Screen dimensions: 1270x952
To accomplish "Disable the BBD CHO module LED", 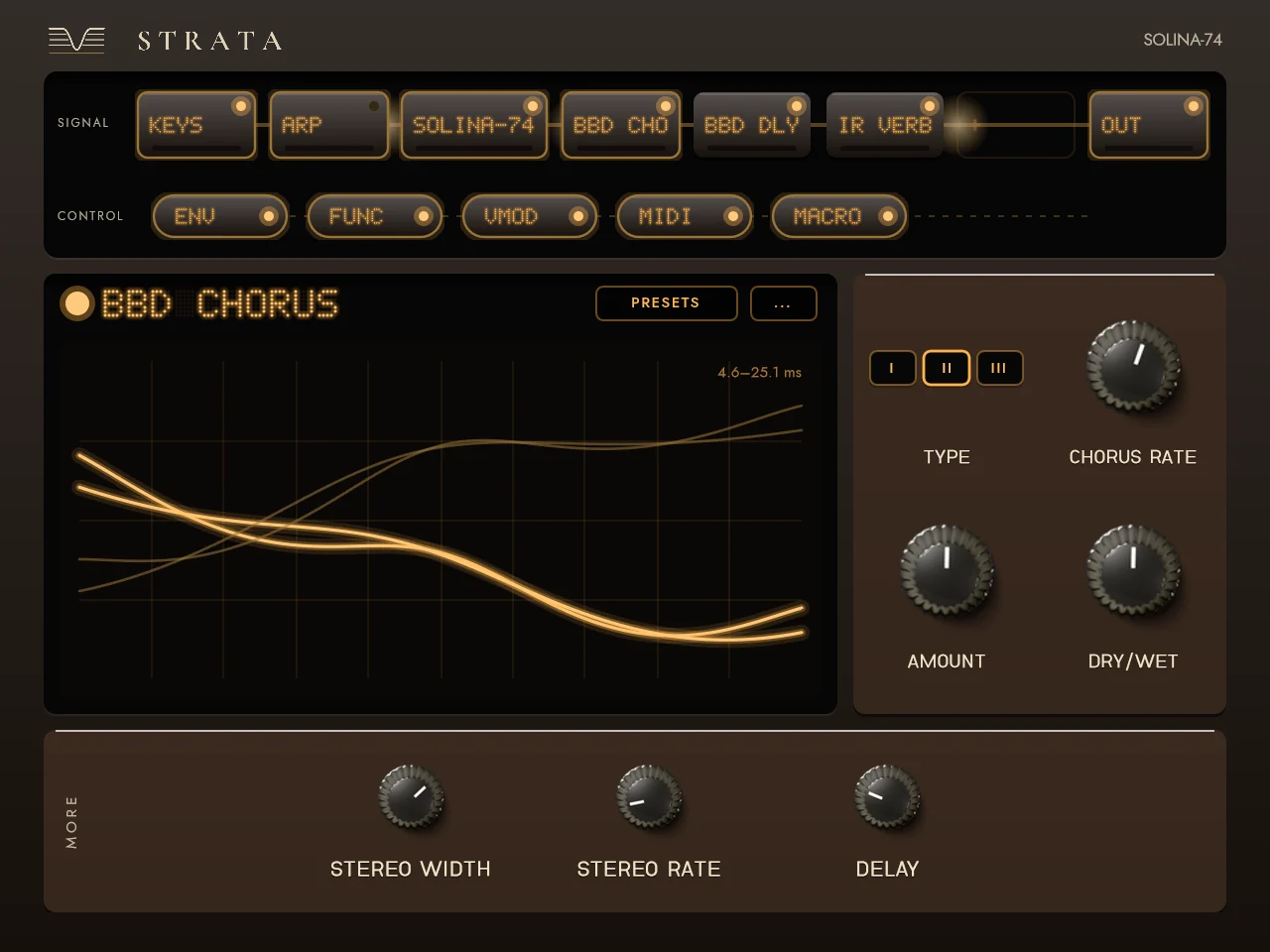I will tap(666, 106).
